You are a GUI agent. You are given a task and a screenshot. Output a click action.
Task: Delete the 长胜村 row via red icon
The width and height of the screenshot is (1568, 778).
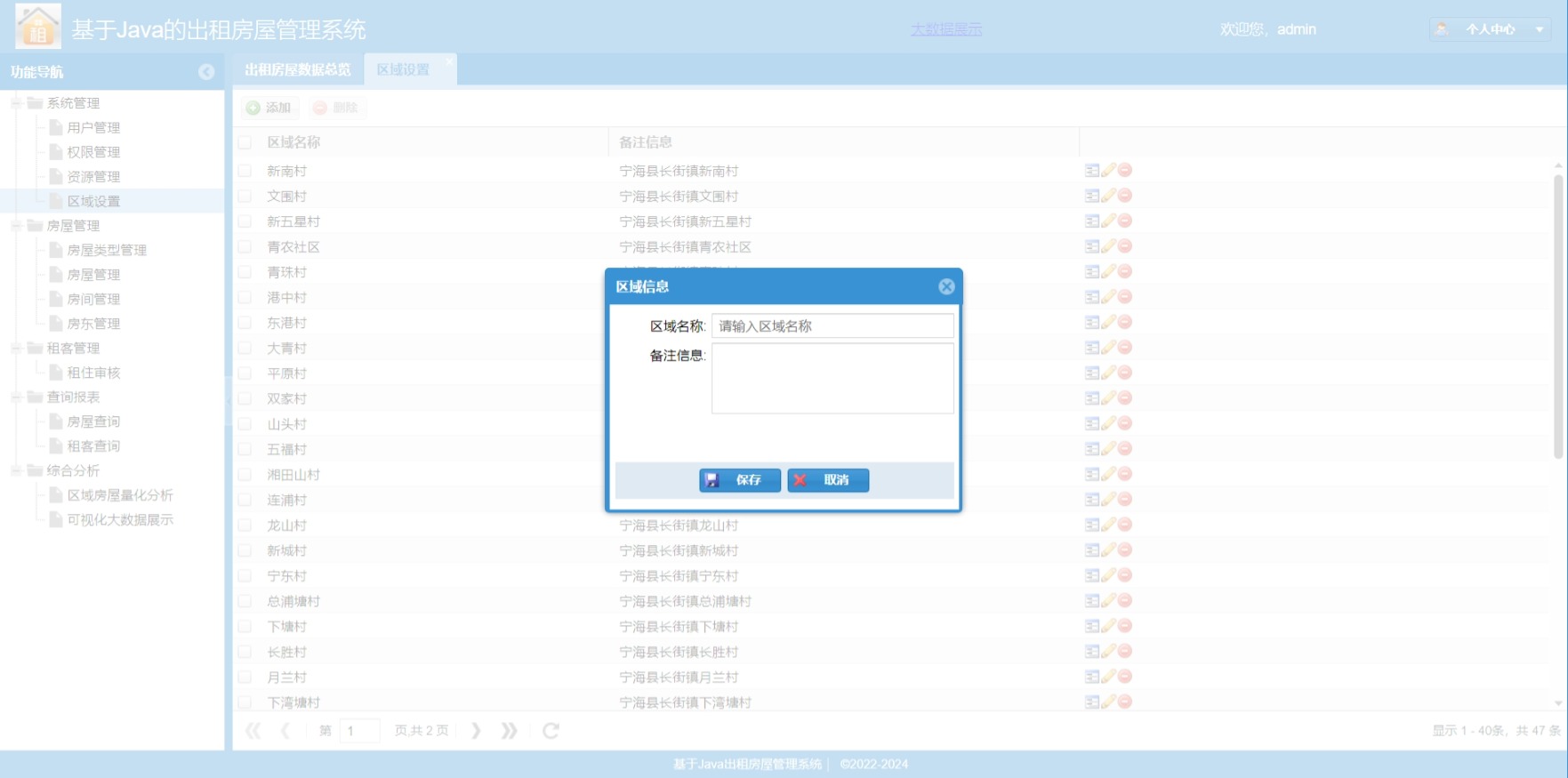click(x=1125, y=652)
